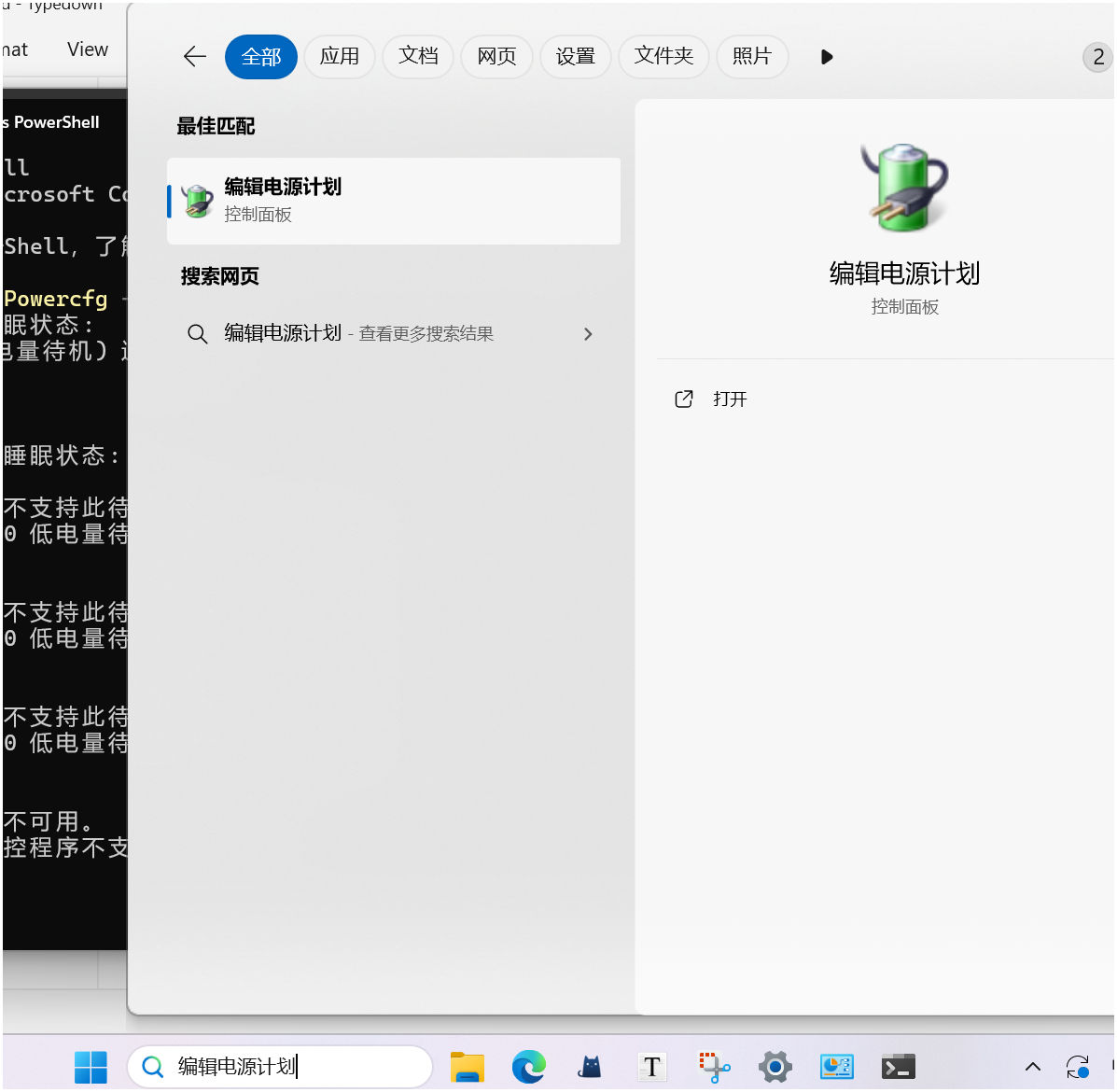
Task: Click the large power plan icon in the preview pane
Action: pyautogui.click(x=905, y=188)
